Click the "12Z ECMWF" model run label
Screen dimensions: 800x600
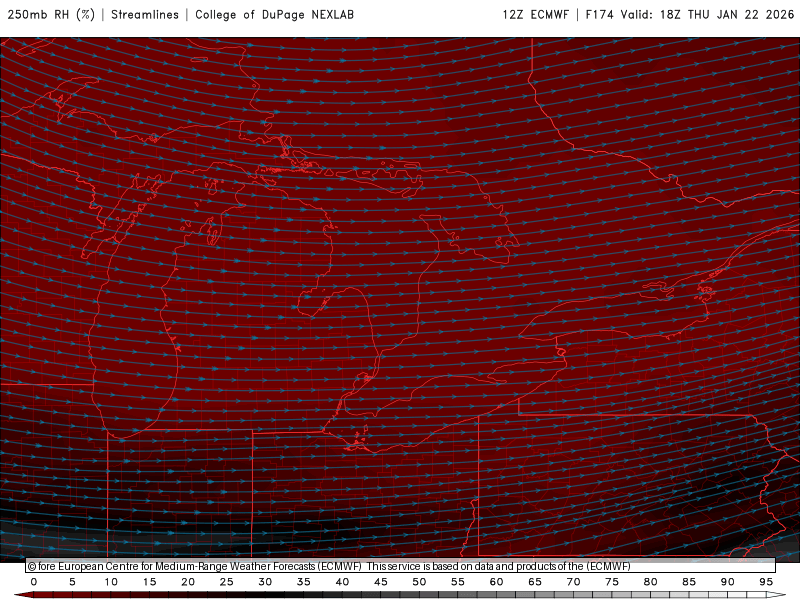[535, 15]
